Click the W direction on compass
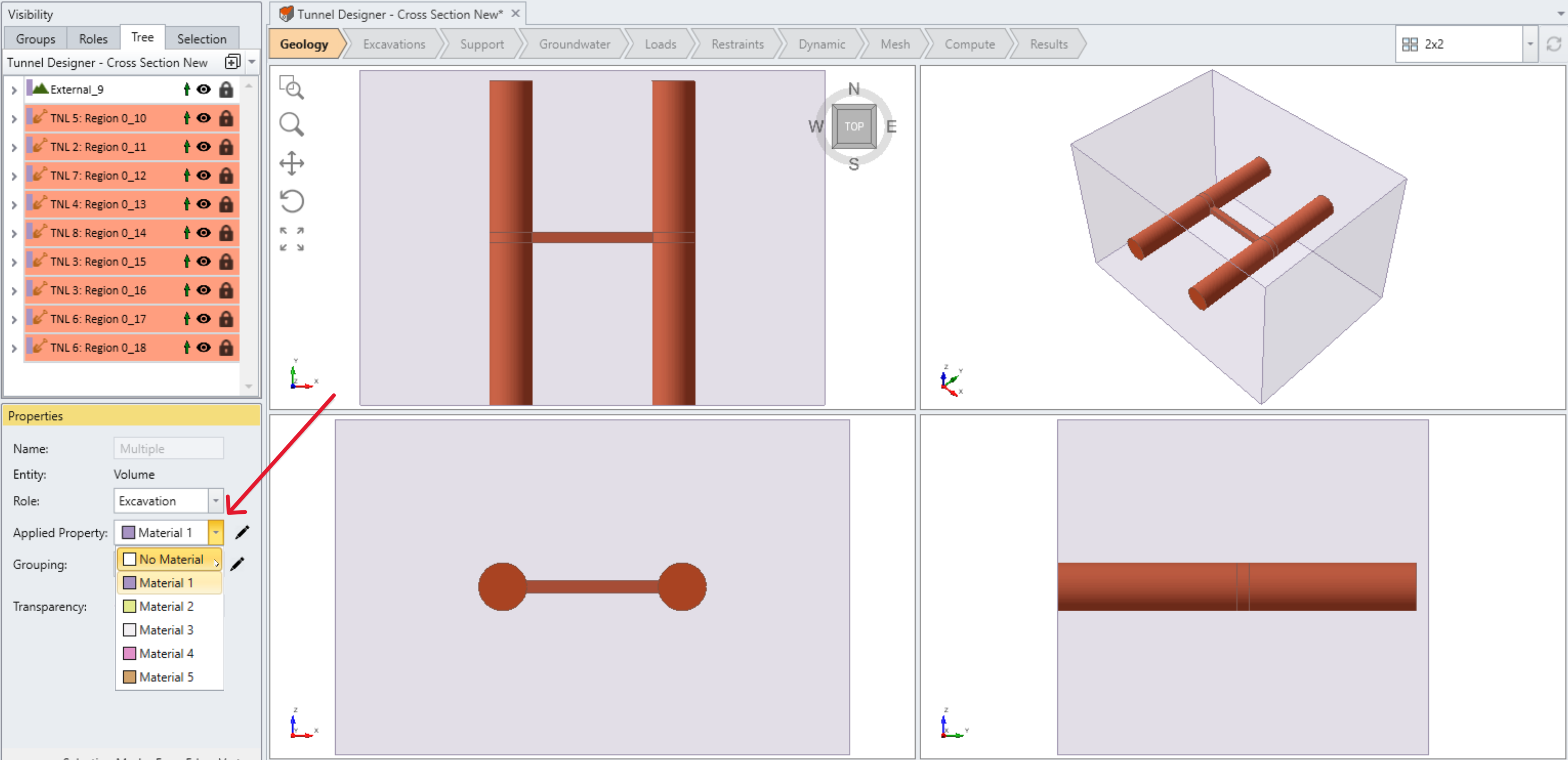1568x760 pixels. [816, 127]
